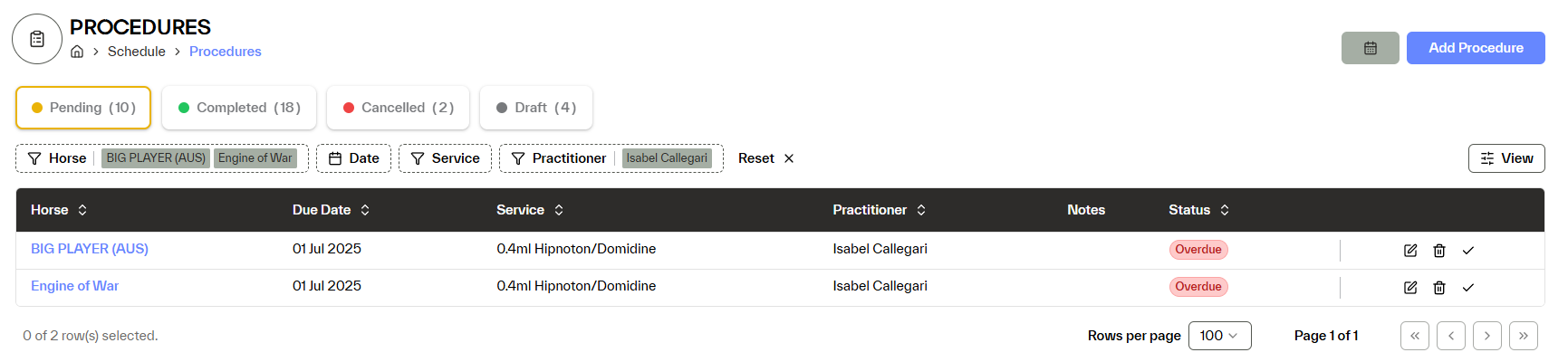
Task: Click the Add Procedure button
Action: click(1475, 48)
